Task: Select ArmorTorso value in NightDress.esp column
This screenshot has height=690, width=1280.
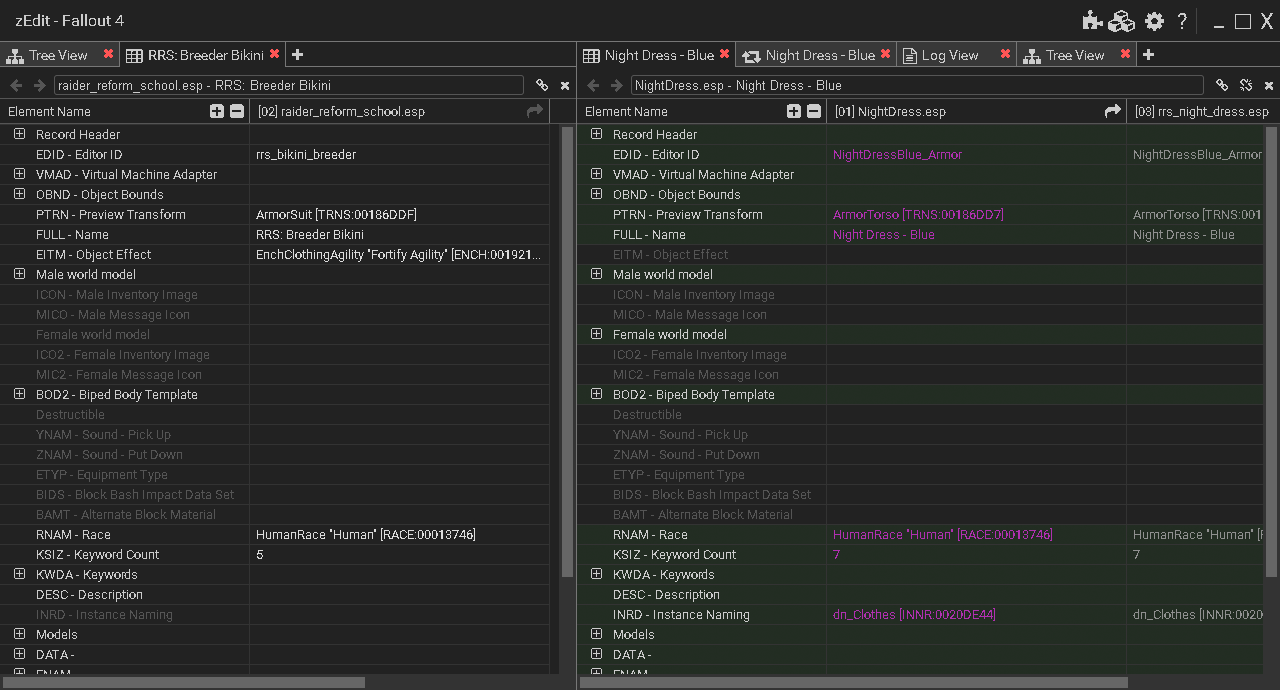Action: tap(918, 214)
